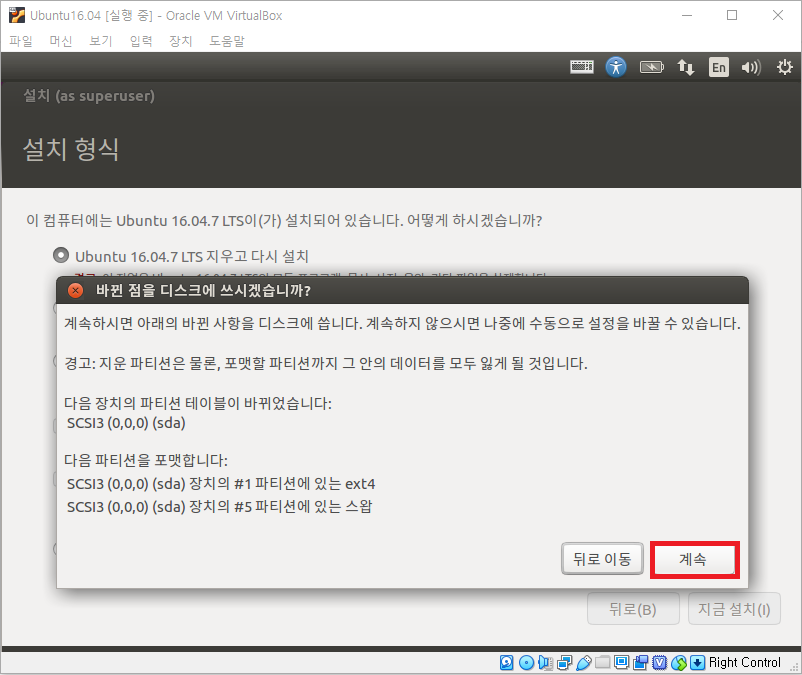Open the optical drive icon in status bar

[526, 663]
